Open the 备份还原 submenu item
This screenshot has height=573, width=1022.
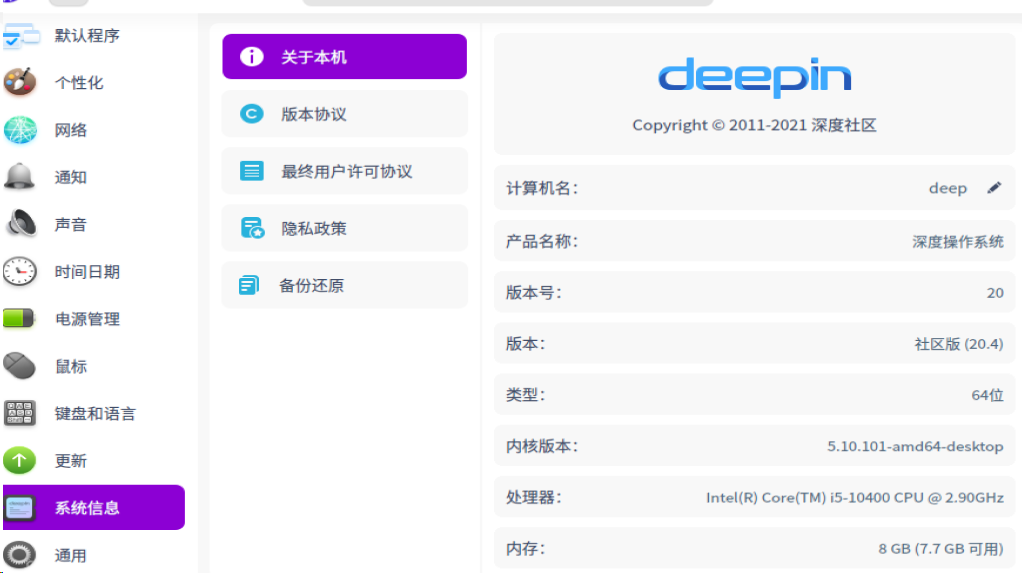[x=344, y=285]
